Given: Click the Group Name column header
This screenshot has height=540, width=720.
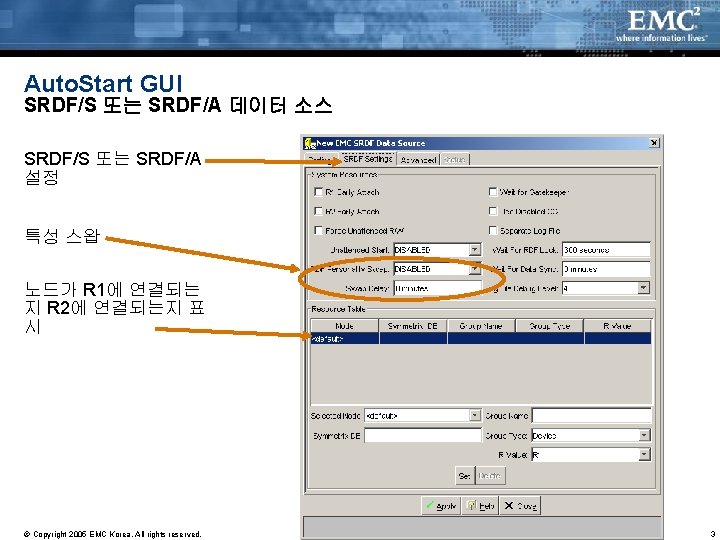Looking at the screenshot, I should [481, 326].
